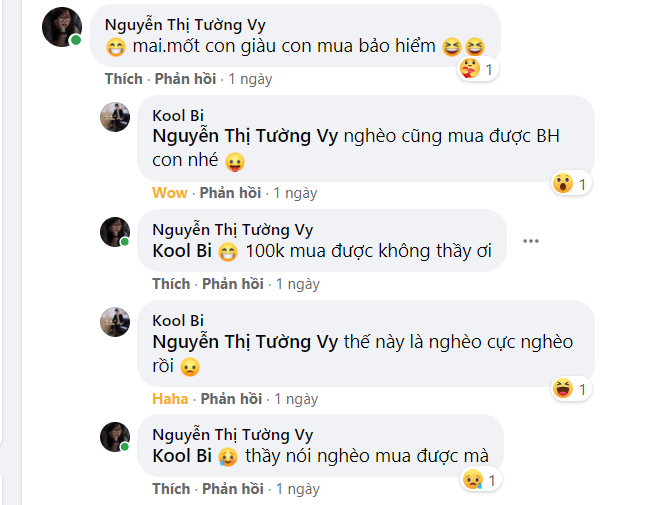Click Tường Vy's avatar on the last reply
Image resolution: width=647 pixels, height=505 pixels.
pos(115,437)
